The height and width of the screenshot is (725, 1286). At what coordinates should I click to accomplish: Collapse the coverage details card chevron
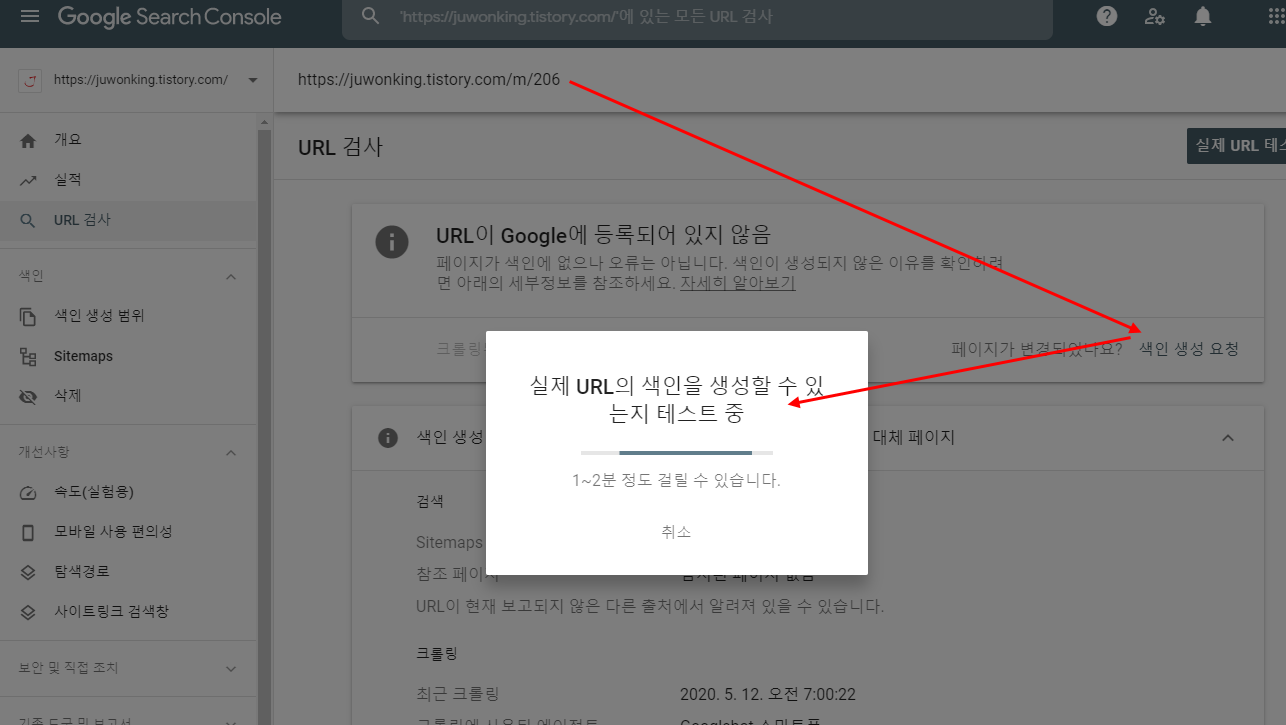[x=1228, y=438]
